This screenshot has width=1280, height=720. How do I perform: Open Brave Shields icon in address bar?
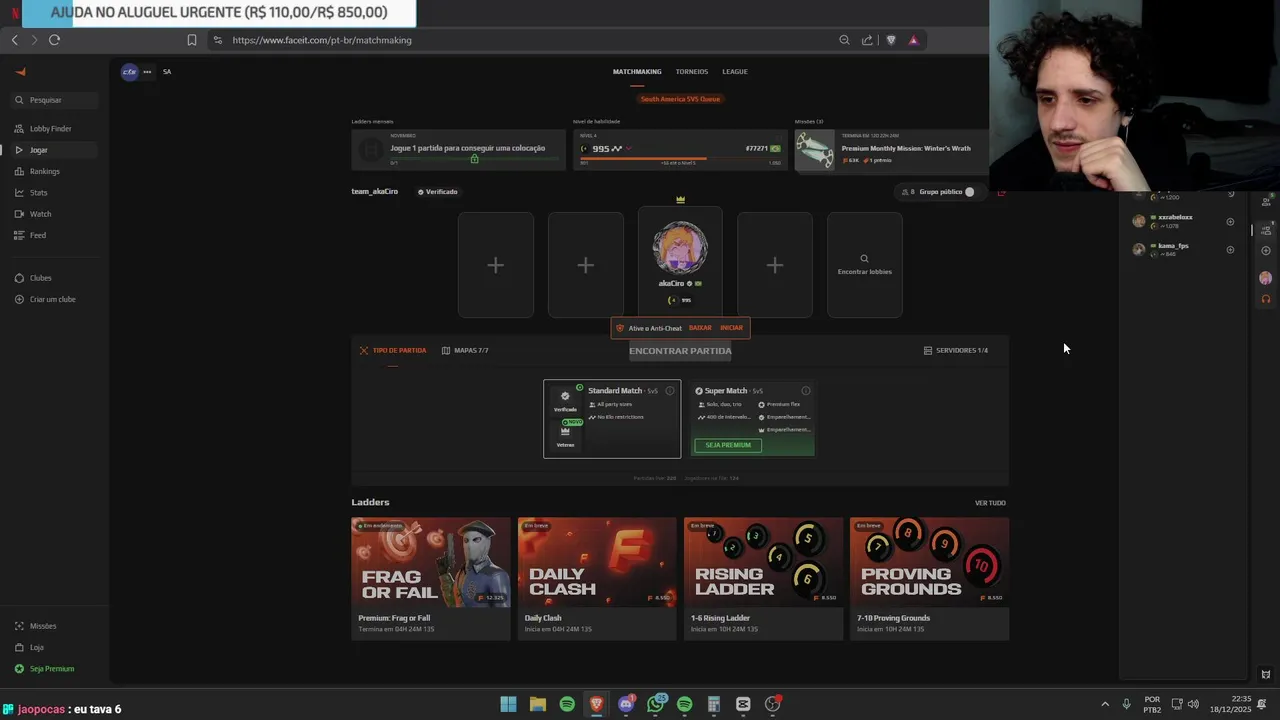tap(891, 40)
